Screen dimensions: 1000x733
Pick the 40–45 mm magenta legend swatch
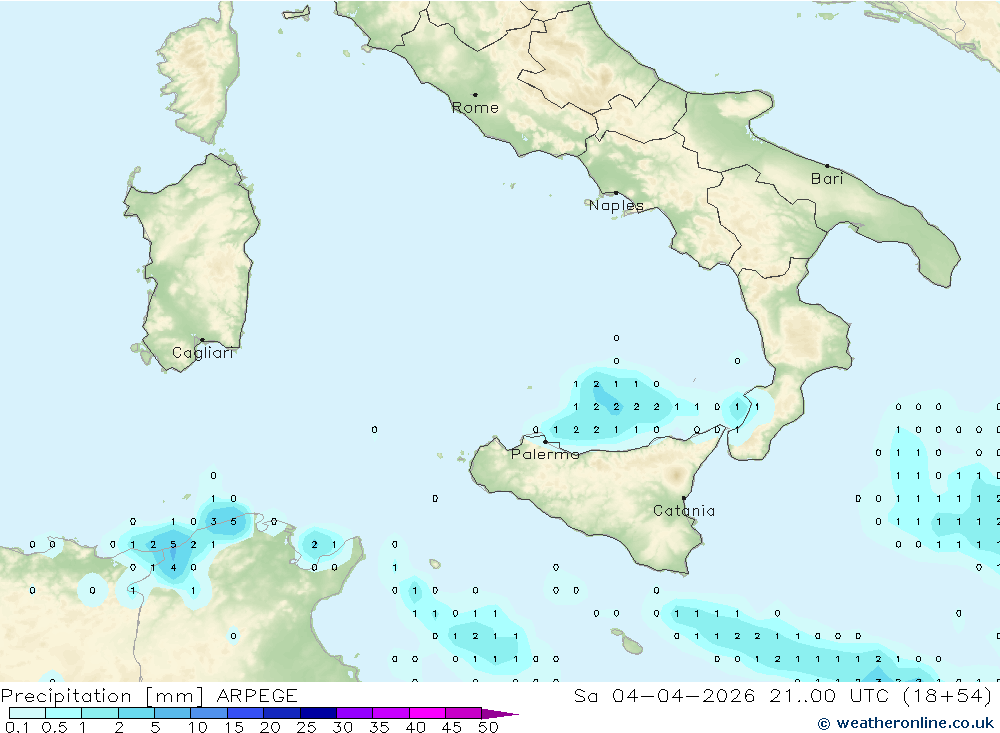tap(427, 713)
